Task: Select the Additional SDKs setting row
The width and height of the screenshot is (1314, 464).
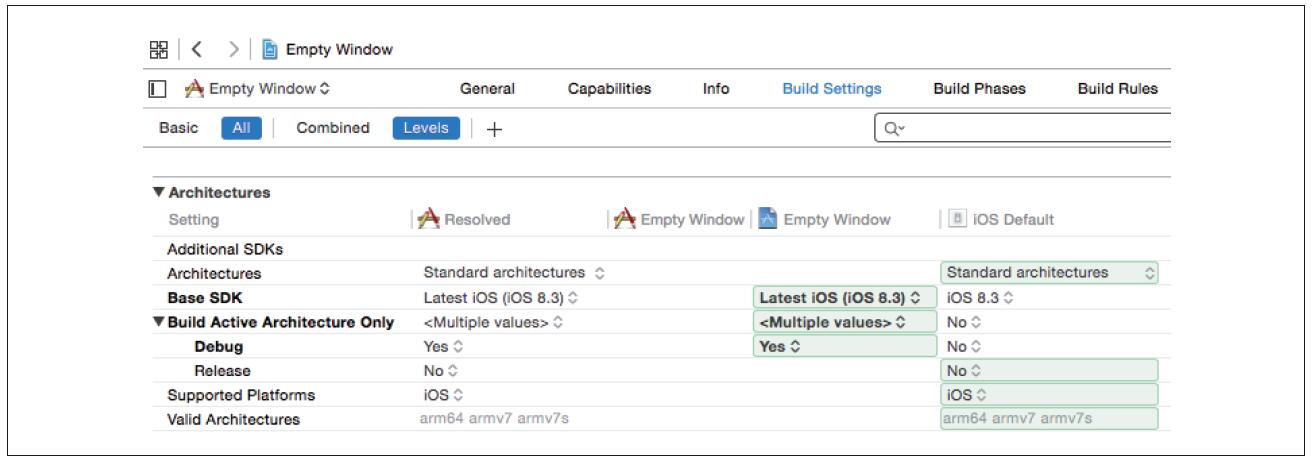Action: point(661,249)
